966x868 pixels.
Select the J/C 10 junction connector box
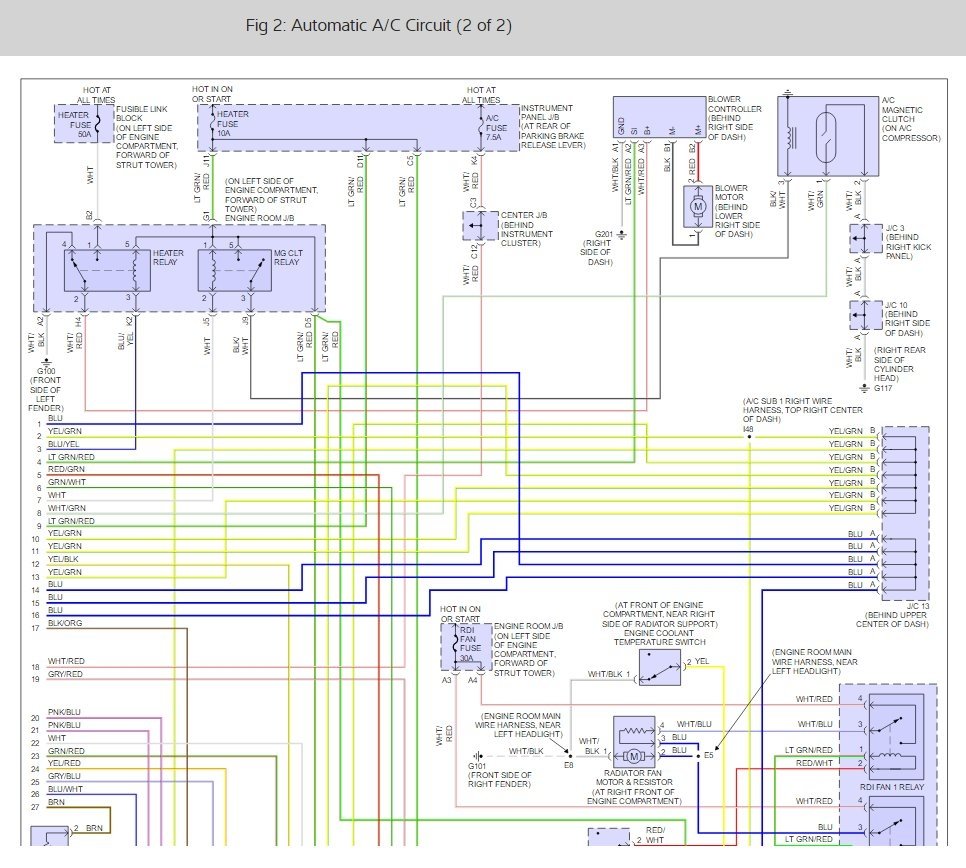click(x=866, y=315)
